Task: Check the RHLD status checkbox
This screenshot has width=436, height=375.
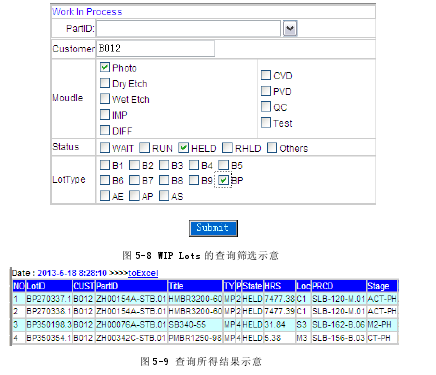Action: (227, 148)
